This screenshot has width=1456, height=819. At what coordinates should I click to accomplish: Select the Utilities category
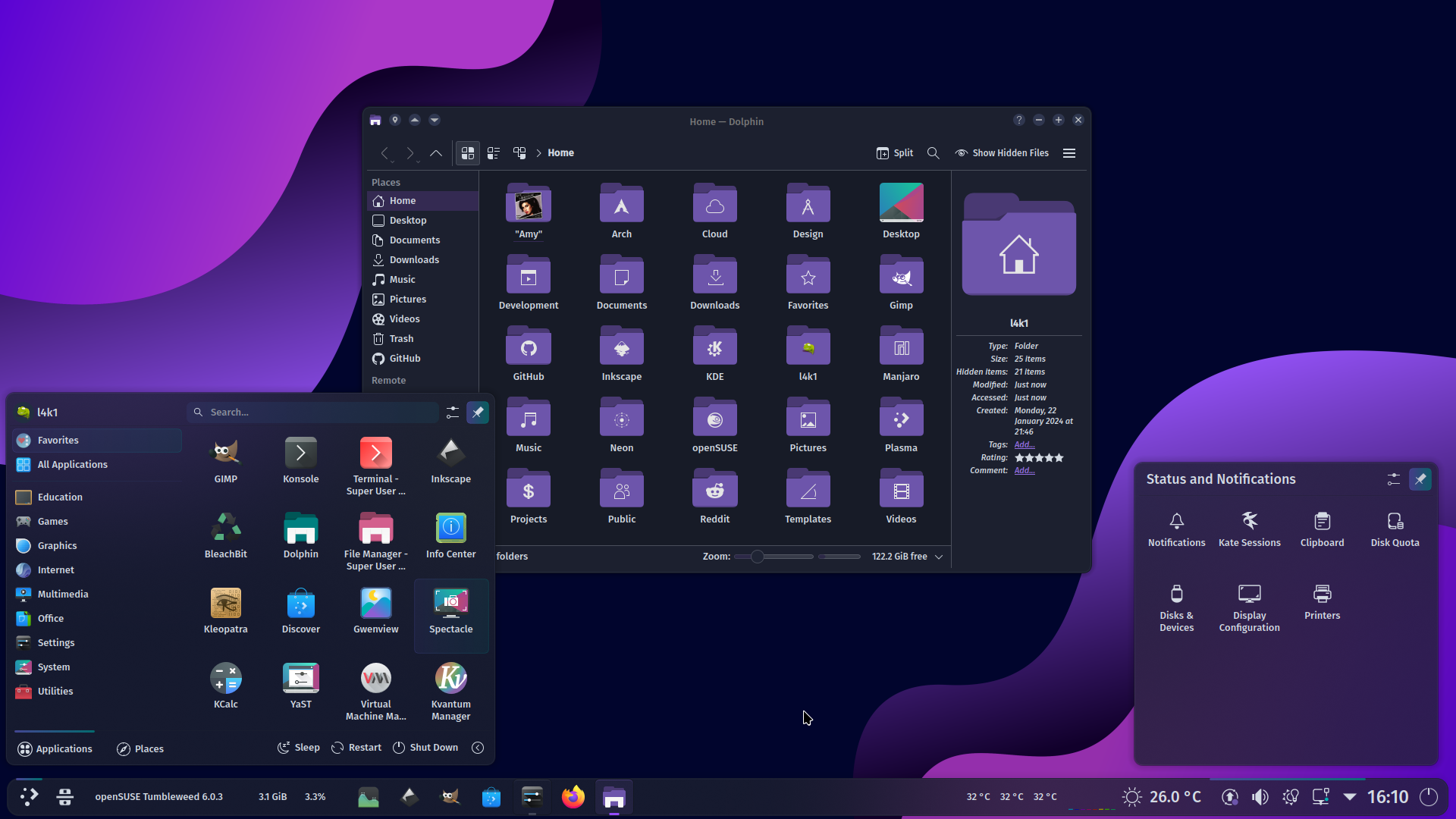pyautogui.click(x=97, y=691)
